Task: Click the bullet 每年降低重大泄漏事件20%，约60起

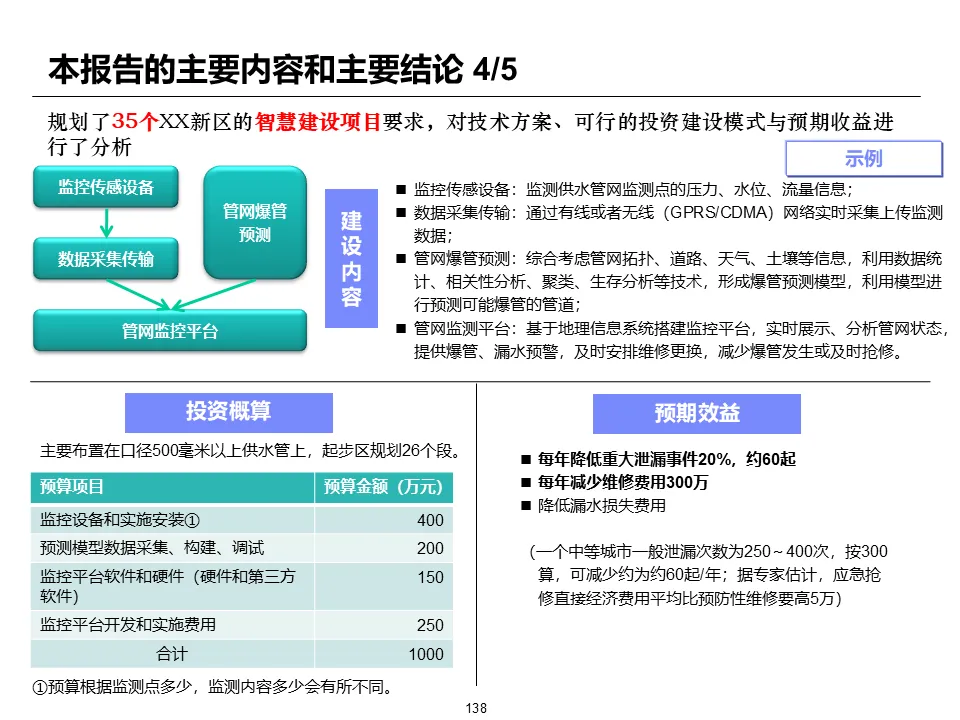Action: [x=658, y=459]
